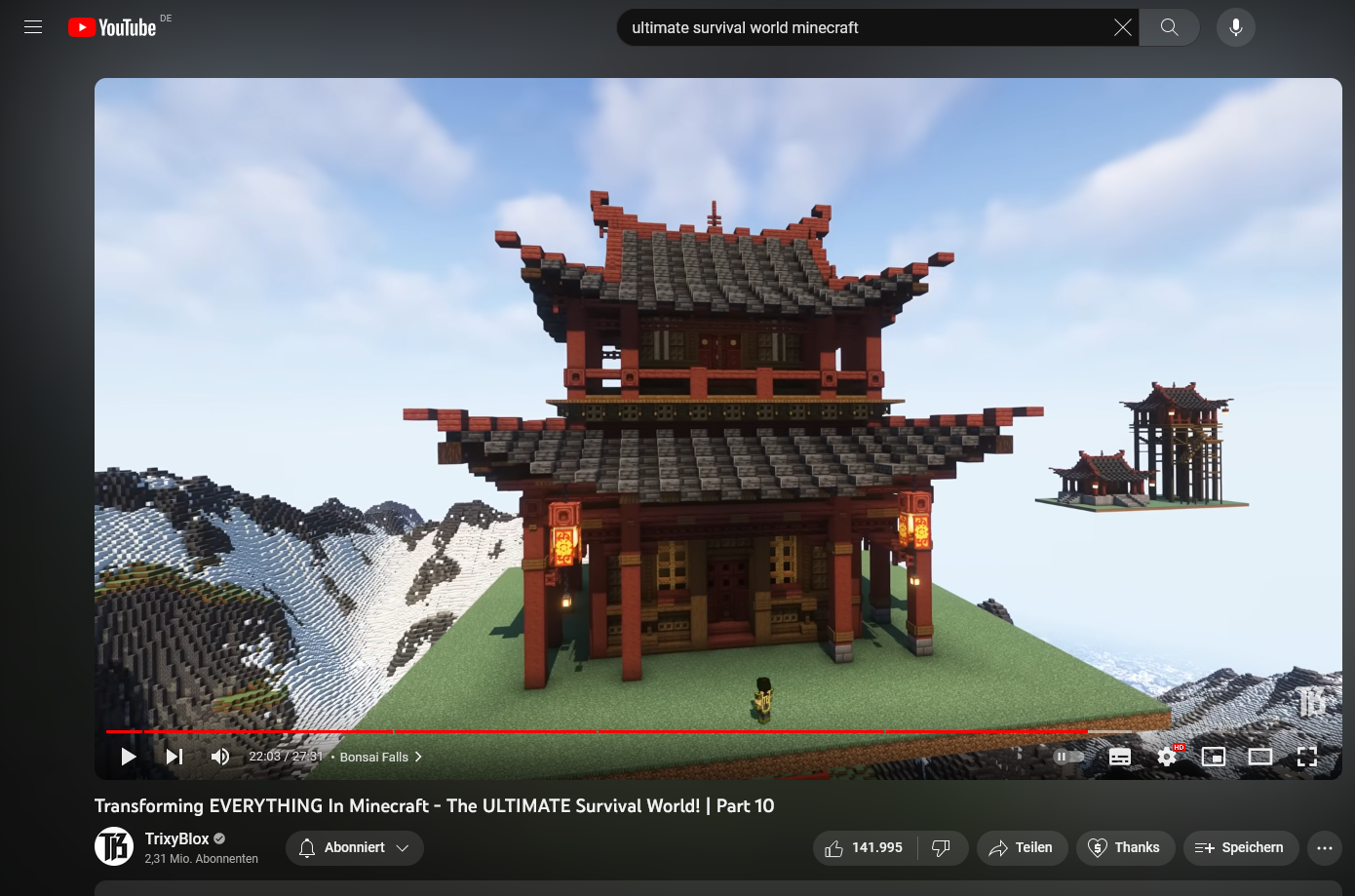Play the paused video

(x=128, y=757)
